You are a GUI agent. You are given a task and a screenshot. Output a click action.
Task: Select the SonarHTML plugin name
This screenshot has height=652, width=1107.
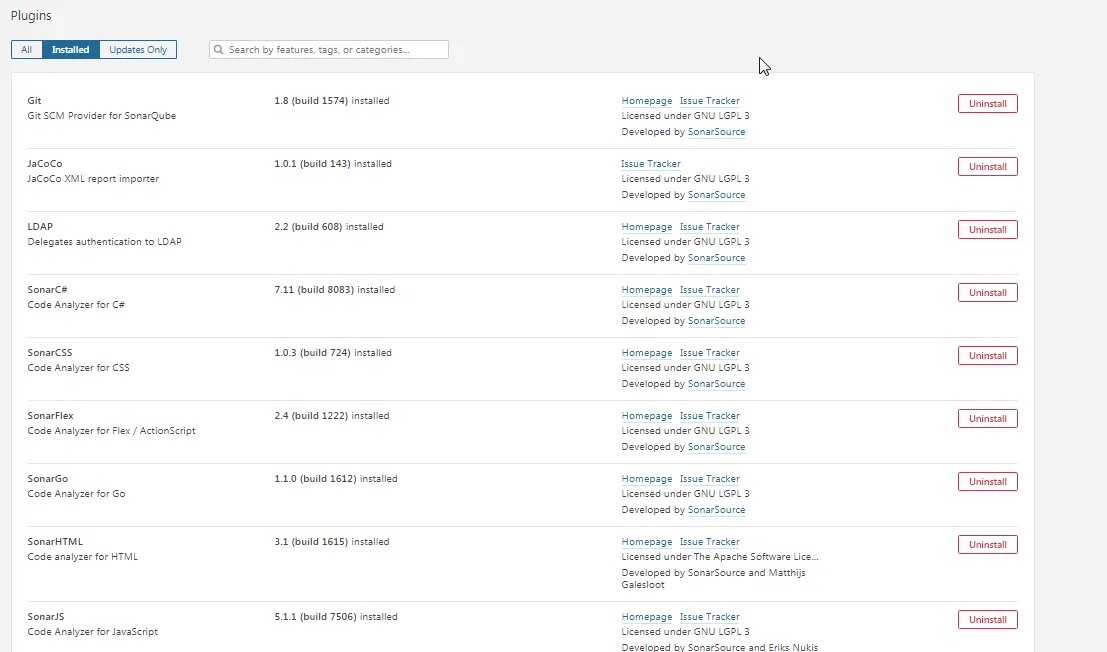click(55, 542)
